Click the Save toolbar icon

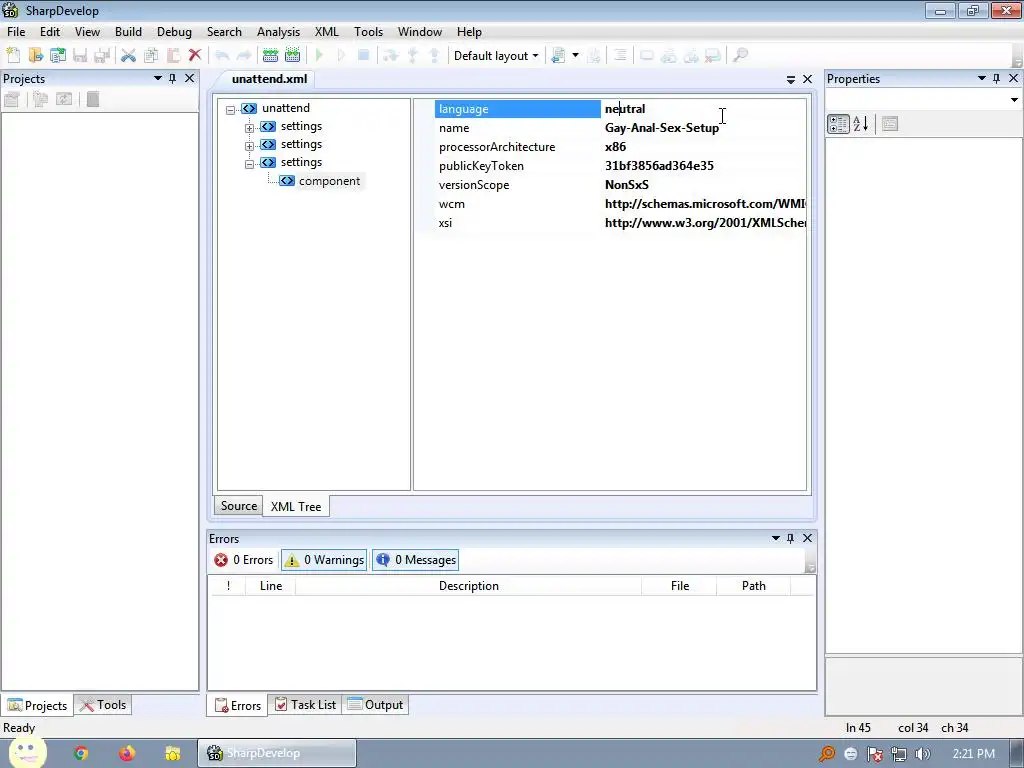pos(80,56)
